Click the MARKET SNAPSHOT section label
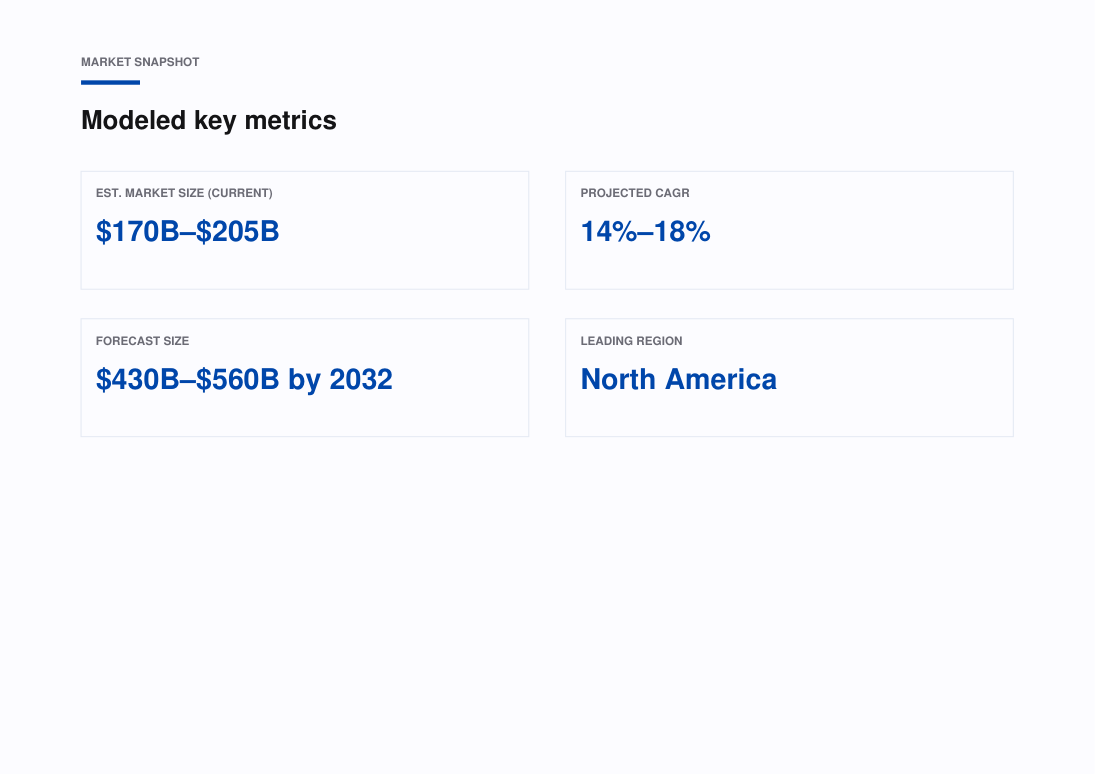Image resolution: width=1095 pixels, height=774 pixels. 140,62
